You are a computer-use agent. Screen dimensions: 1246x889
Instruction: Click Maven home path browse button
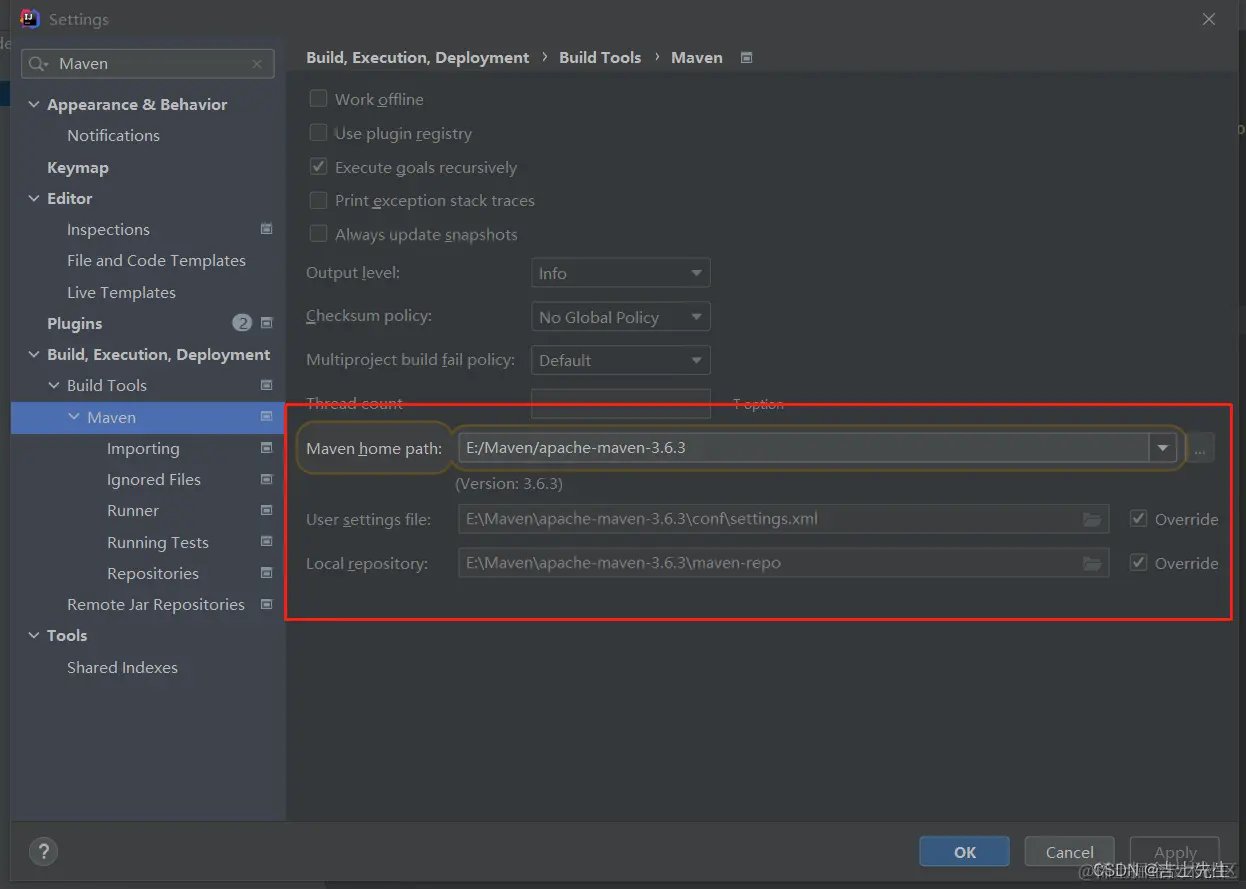(x=1200, y=449)
